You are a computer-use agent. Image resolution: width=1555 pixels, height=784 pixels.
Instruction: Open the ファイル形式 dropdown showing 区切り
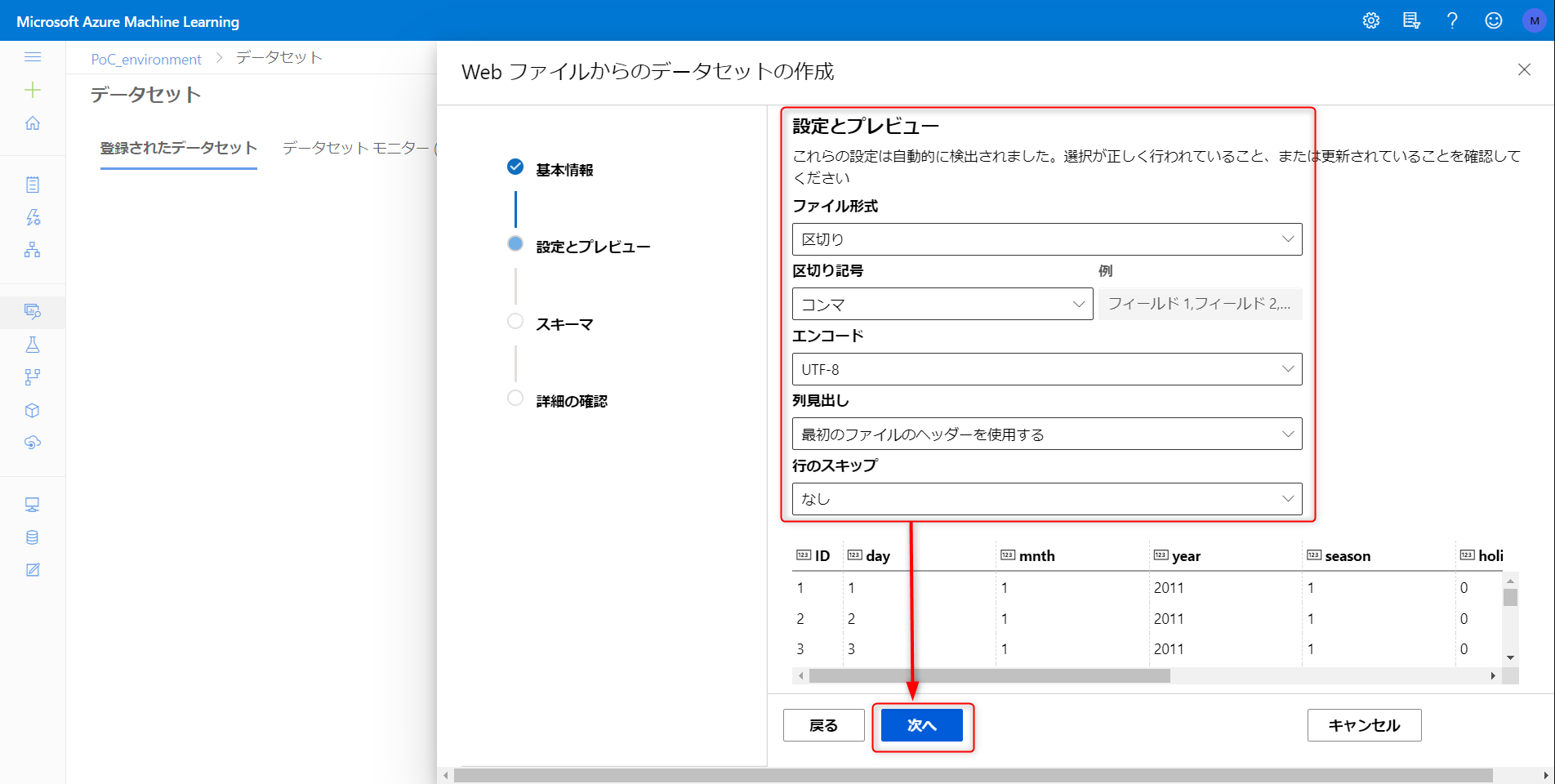click(x=1047, y=239)
